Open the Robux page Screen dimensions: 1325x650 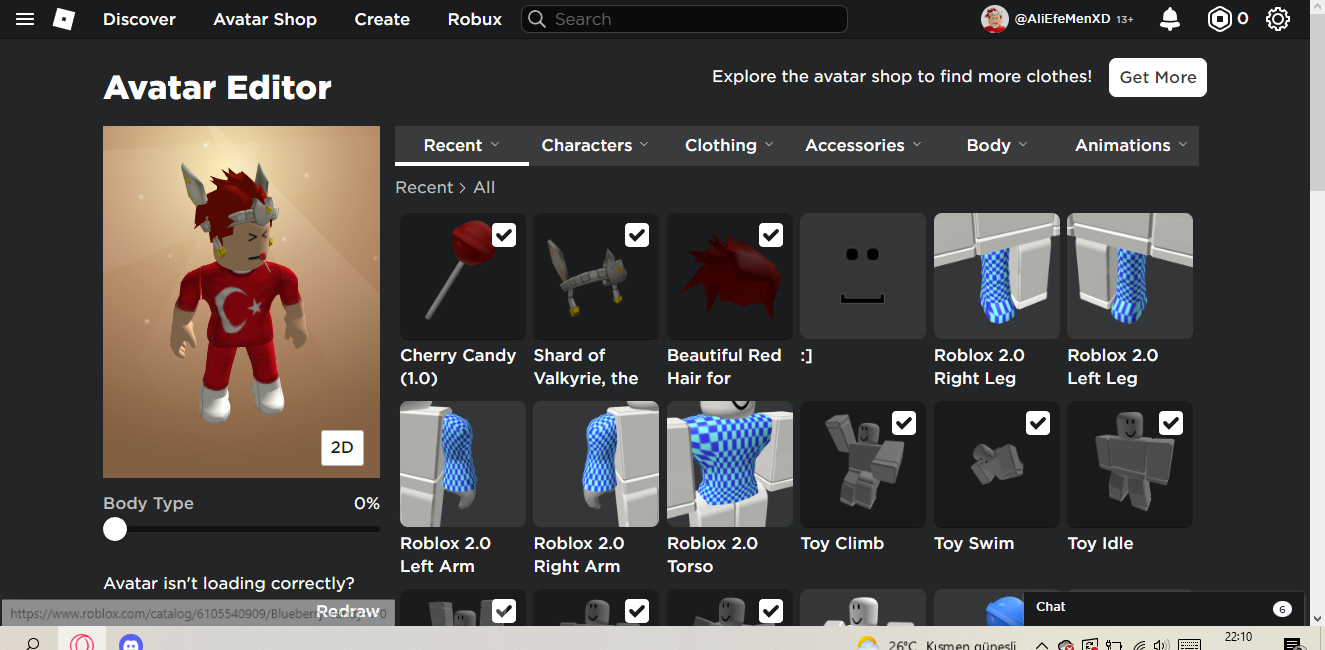coord(475,19)
